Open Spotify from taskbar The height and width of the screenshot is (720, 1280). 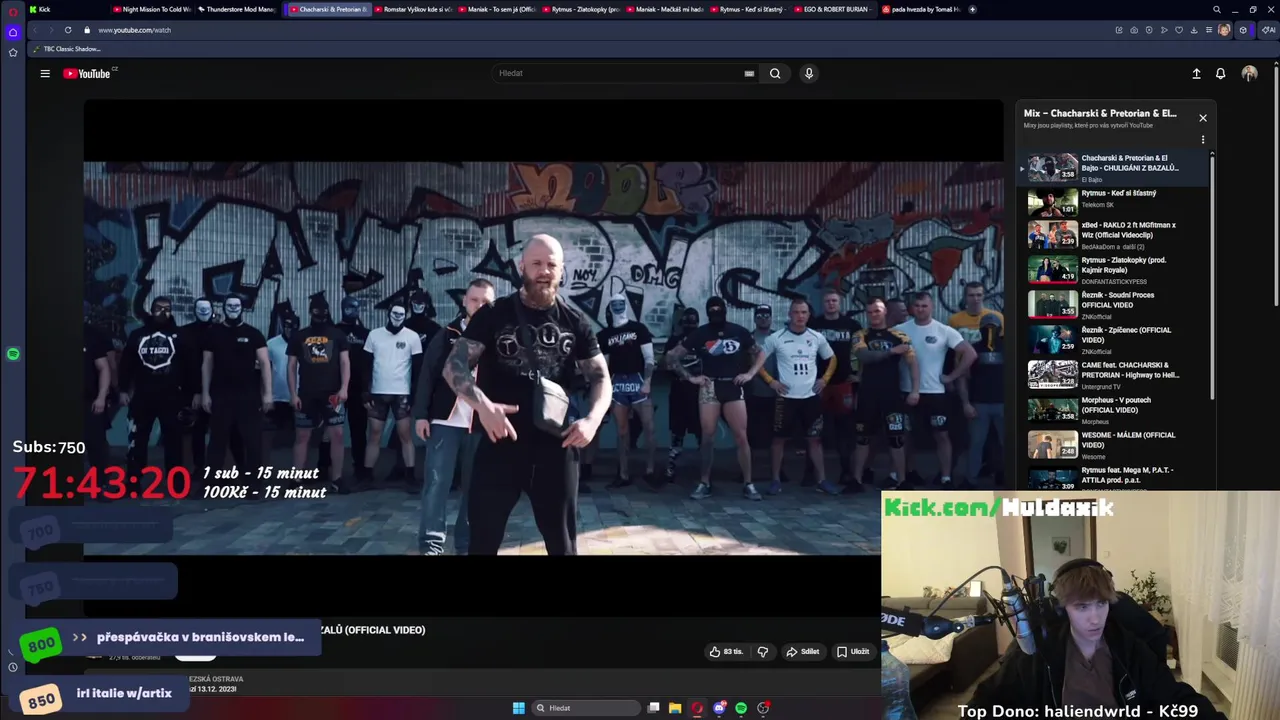click(x=741, y=708)
